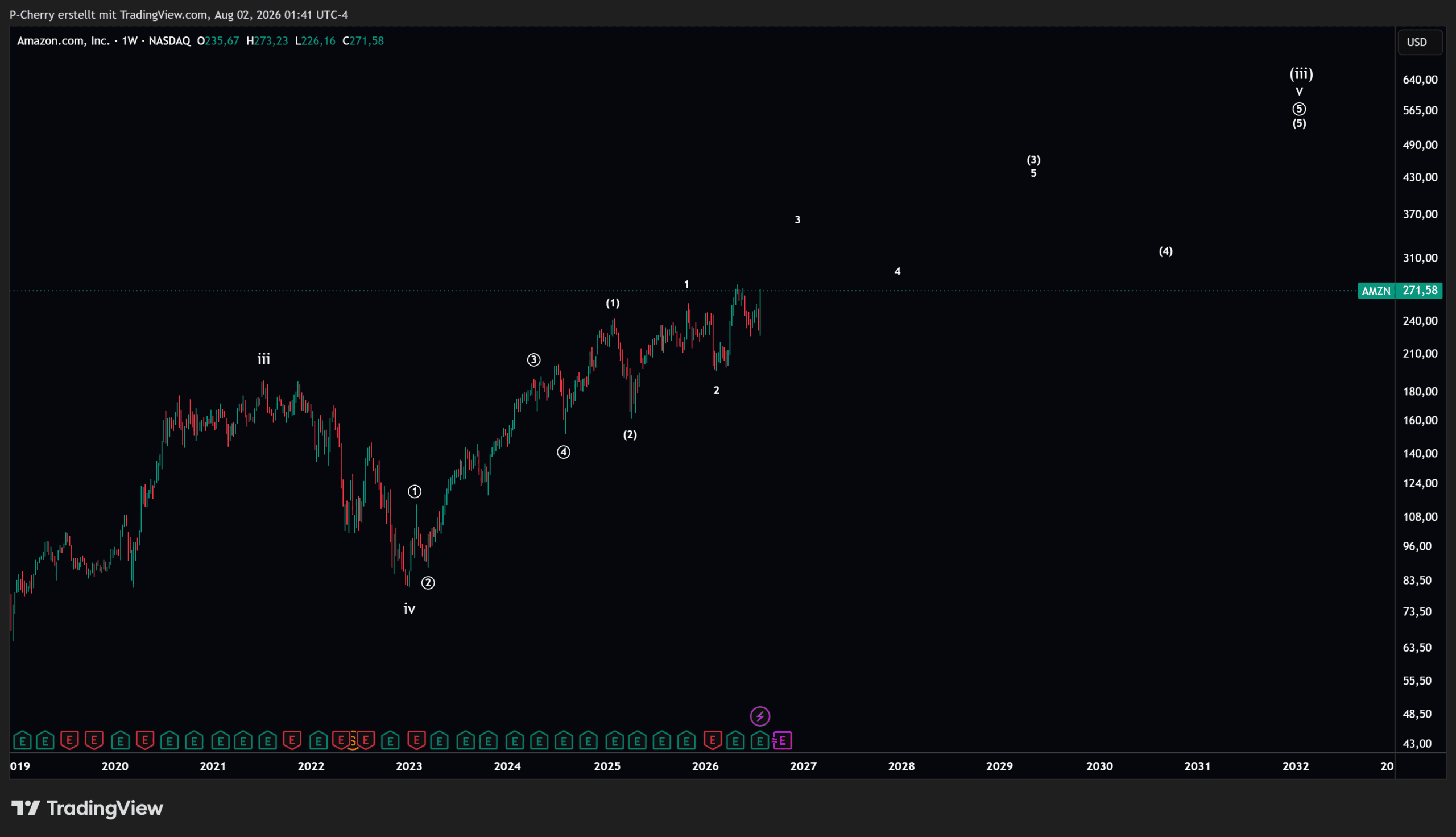Click the 2027 label on the time axis

click(803, 766)
